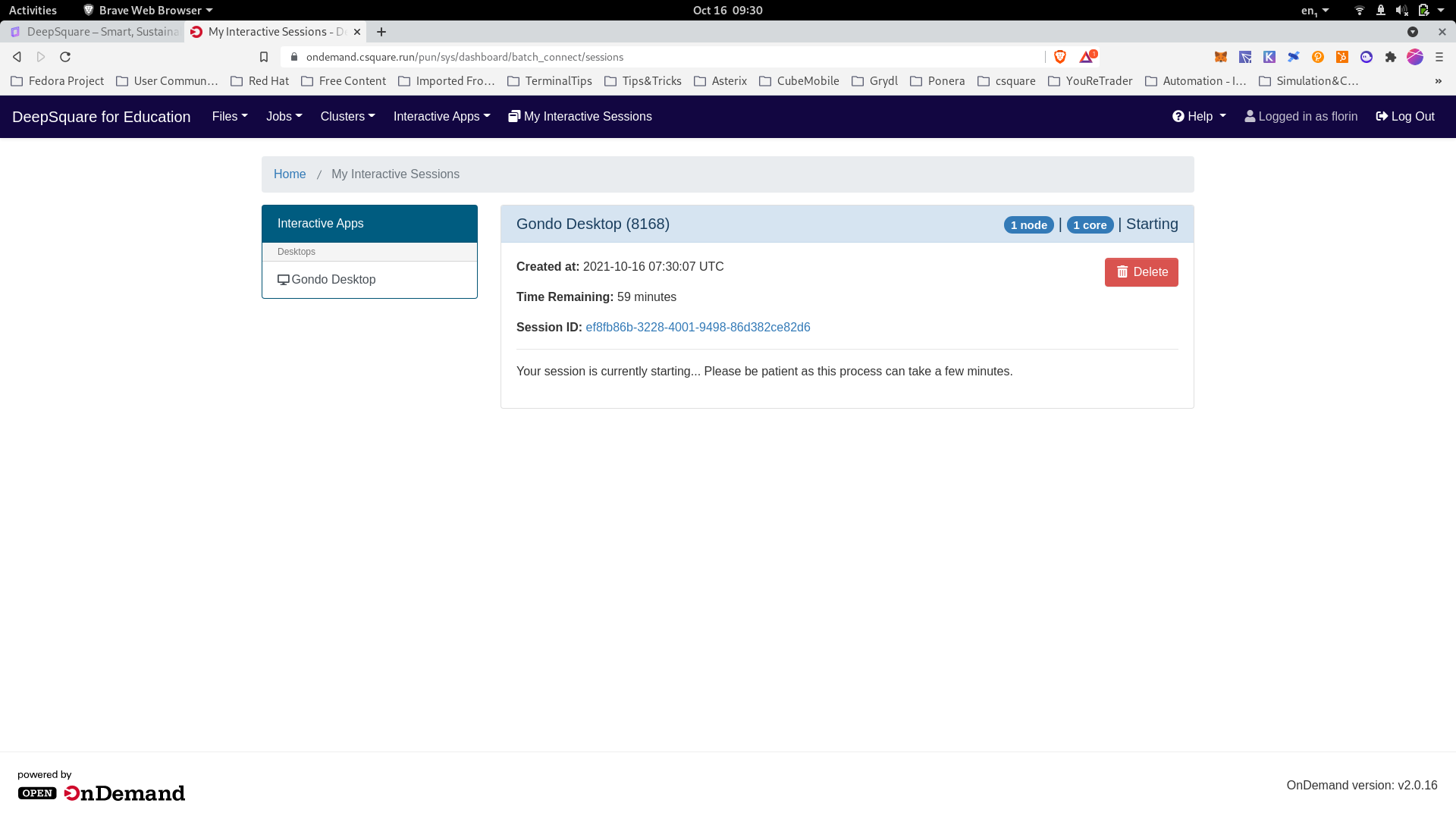Click the Gondo Desktop monitor icon
This screenshot has height=819, width=1456.
coord(284,280)
